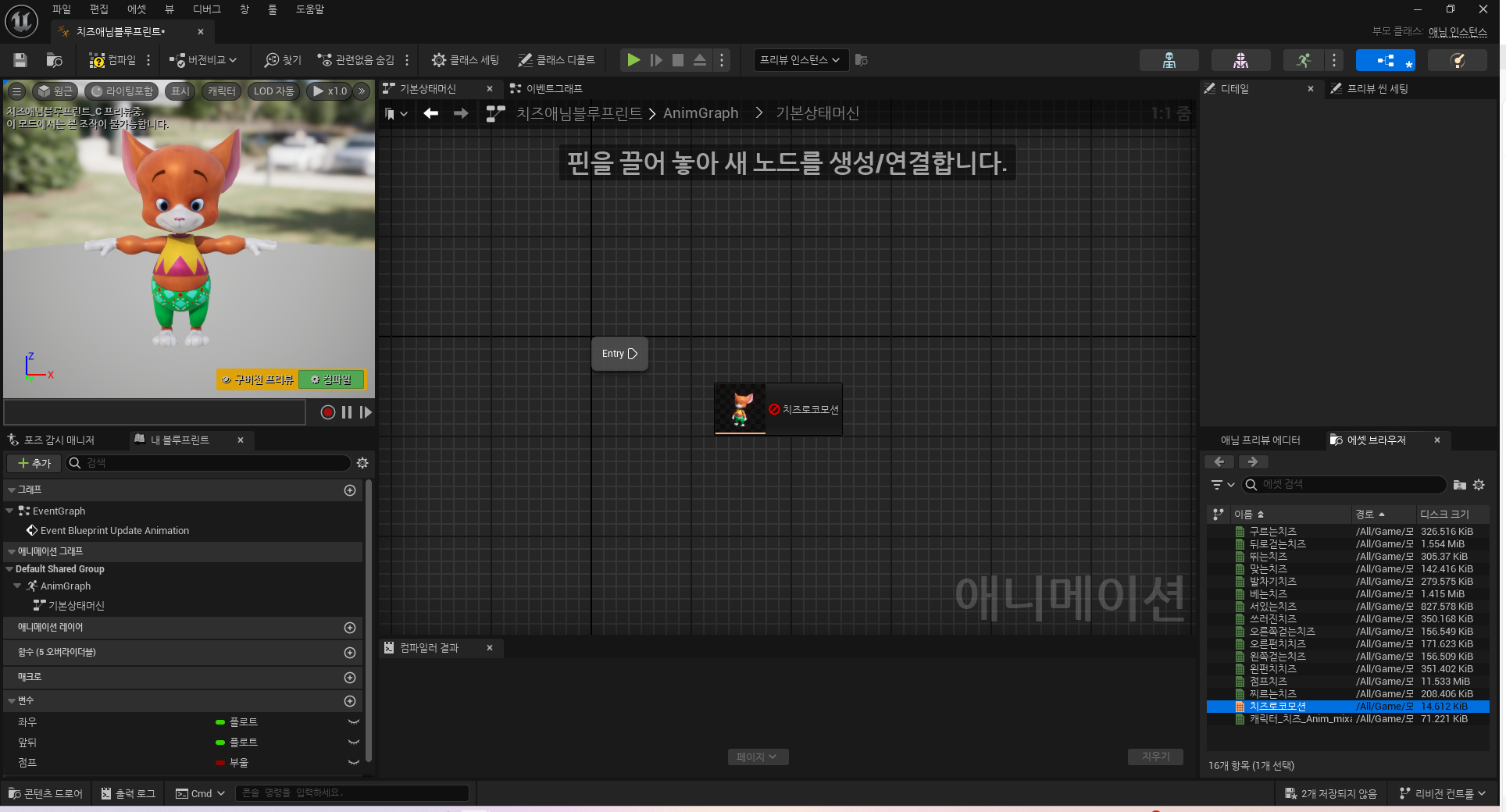
Task: Open My Blueprint settings gear
Action: click(x=362, y=463)
